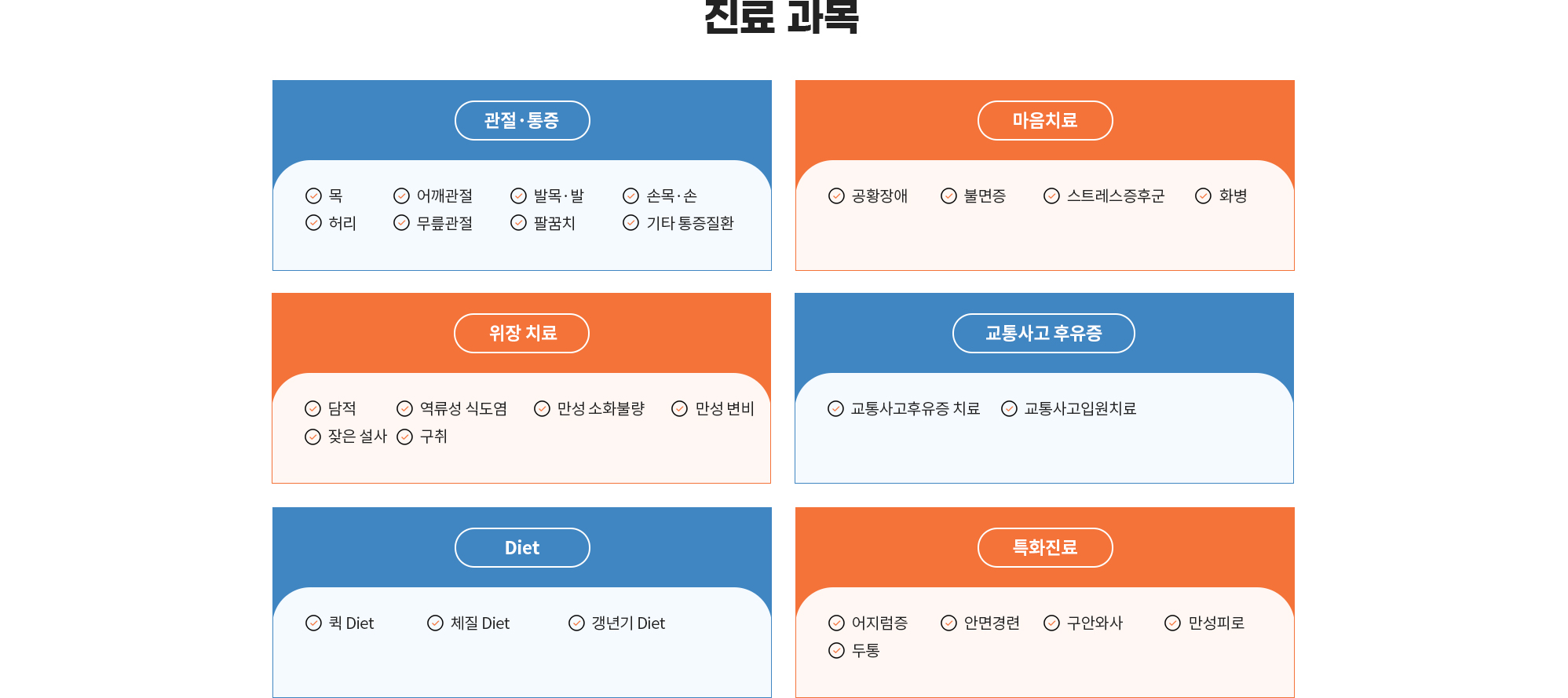Image resolution: width=1568 pixels, height=698 pixels.
Task: Select the 스트레스증후군 item
Action: 1116,196
